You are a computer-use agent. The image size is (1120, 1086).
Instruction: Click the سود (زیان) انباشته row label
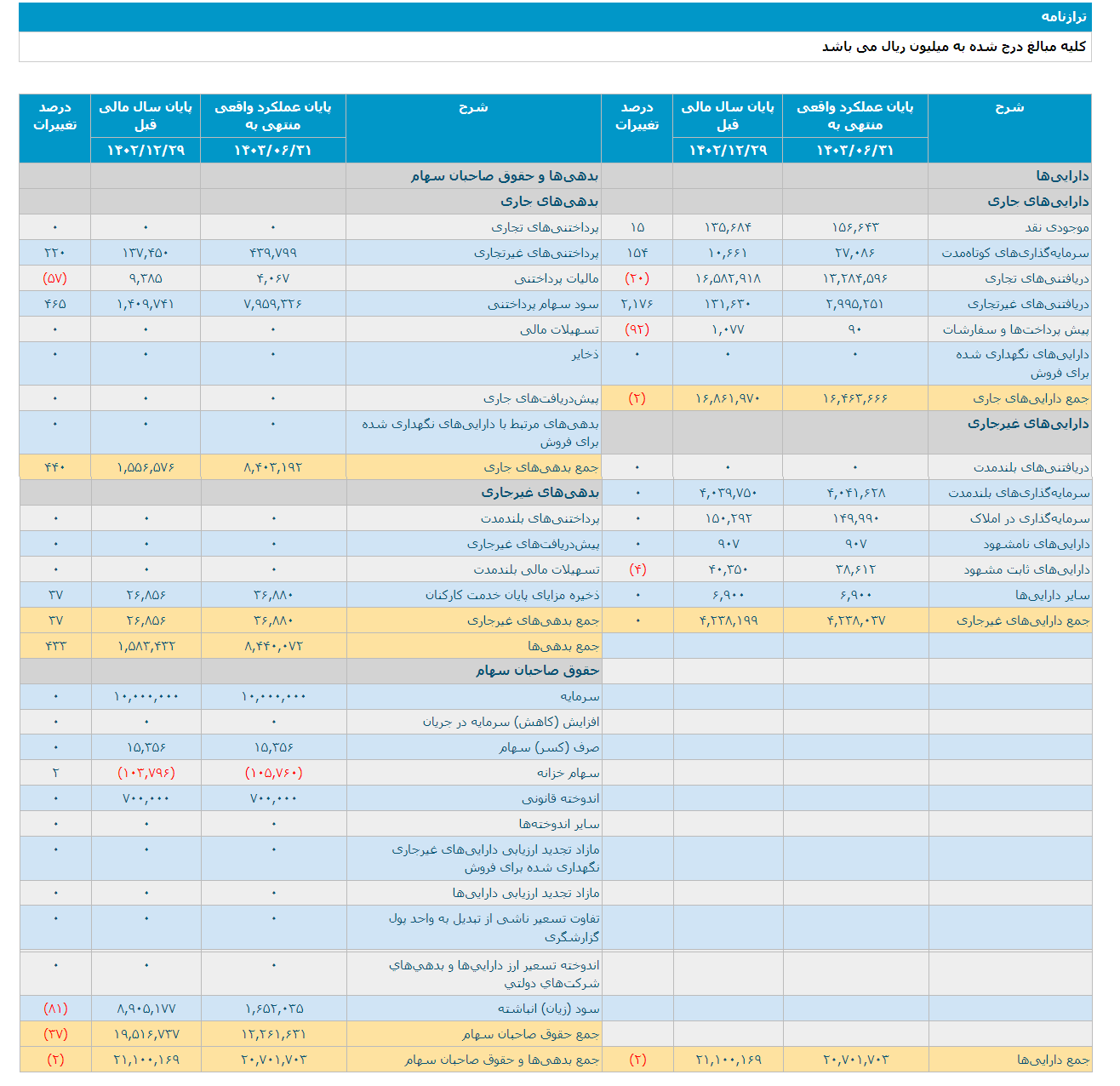(x=548, y=1009)
